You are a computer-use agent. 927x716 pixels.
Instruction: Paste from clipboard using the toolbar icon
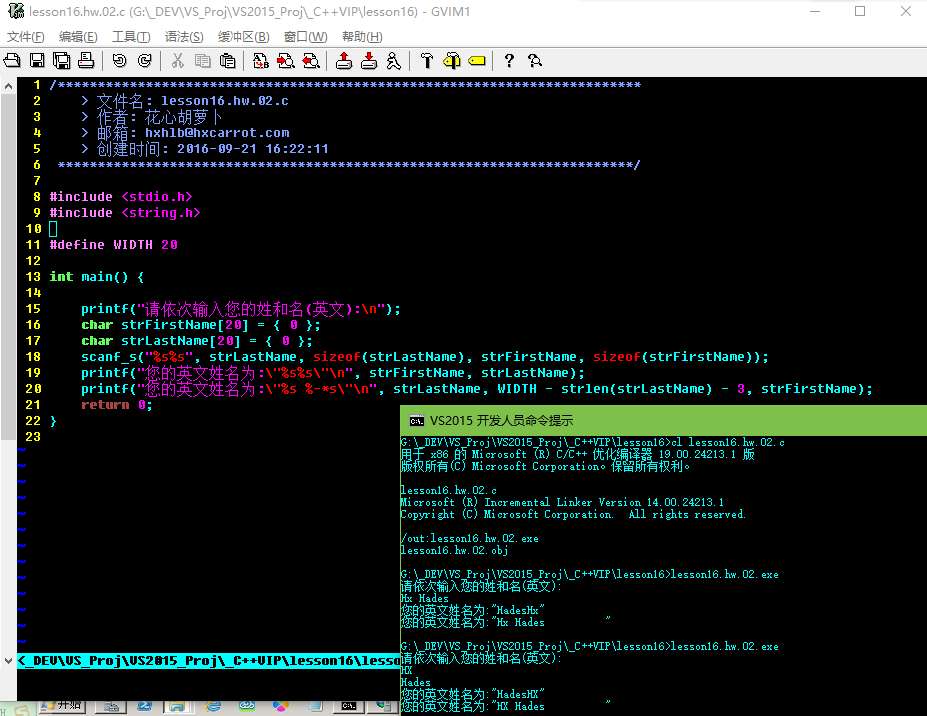click(x=227, y=60)
